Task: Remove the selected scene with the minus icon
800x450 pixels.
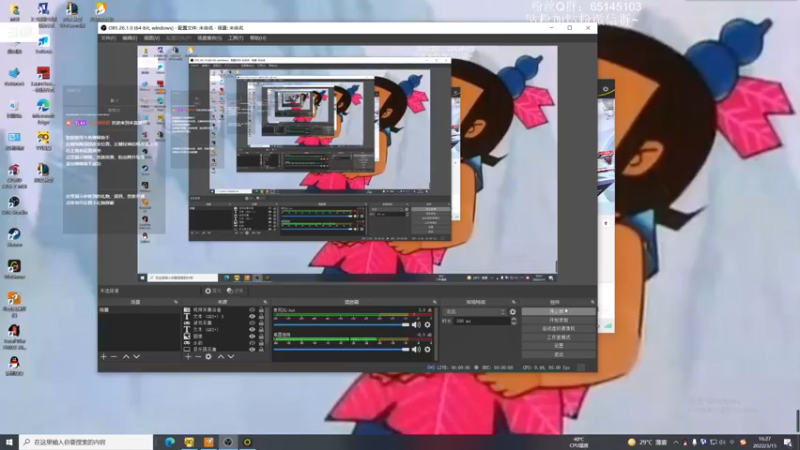Action: coord(114,357)
